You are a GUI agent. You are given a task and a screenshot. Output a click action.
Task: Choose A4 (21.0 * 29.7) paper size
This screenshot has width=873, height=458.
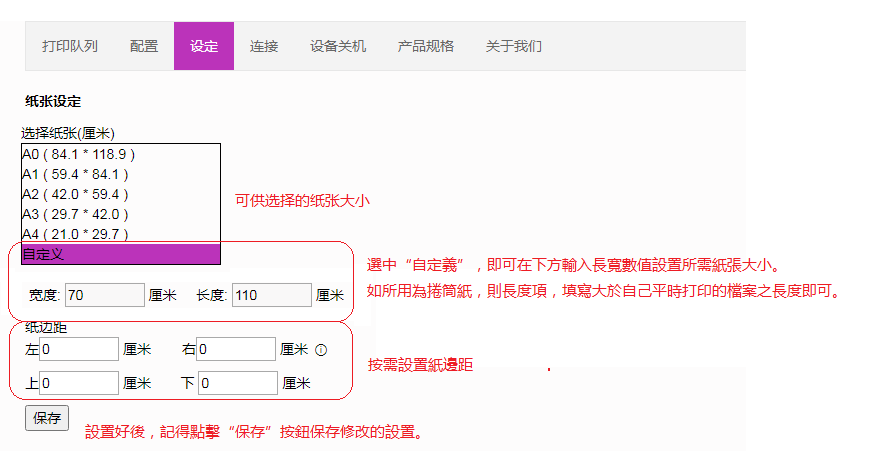point(120,234)
